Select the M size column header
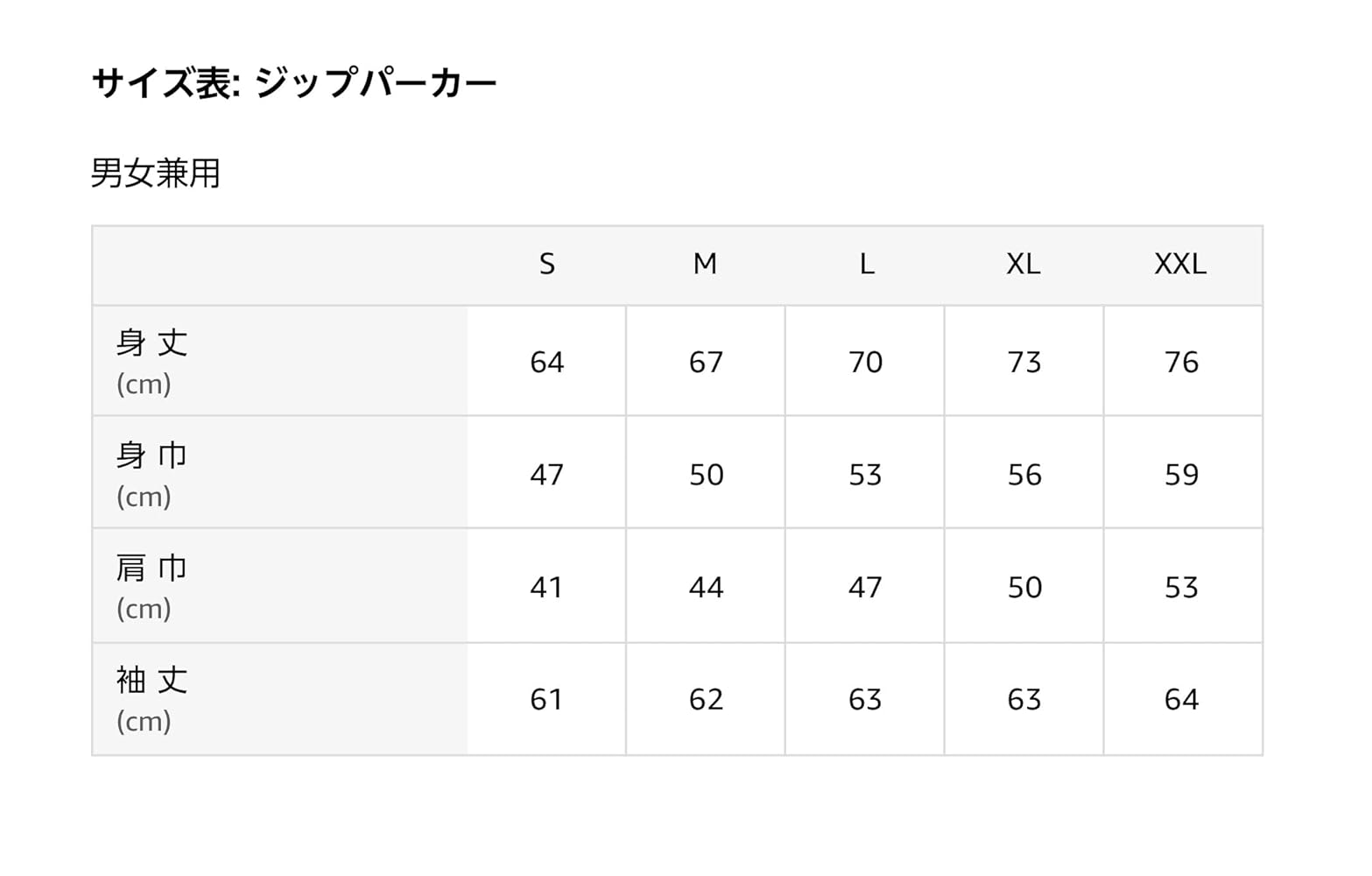The image size is (1372, 876). 705,264
